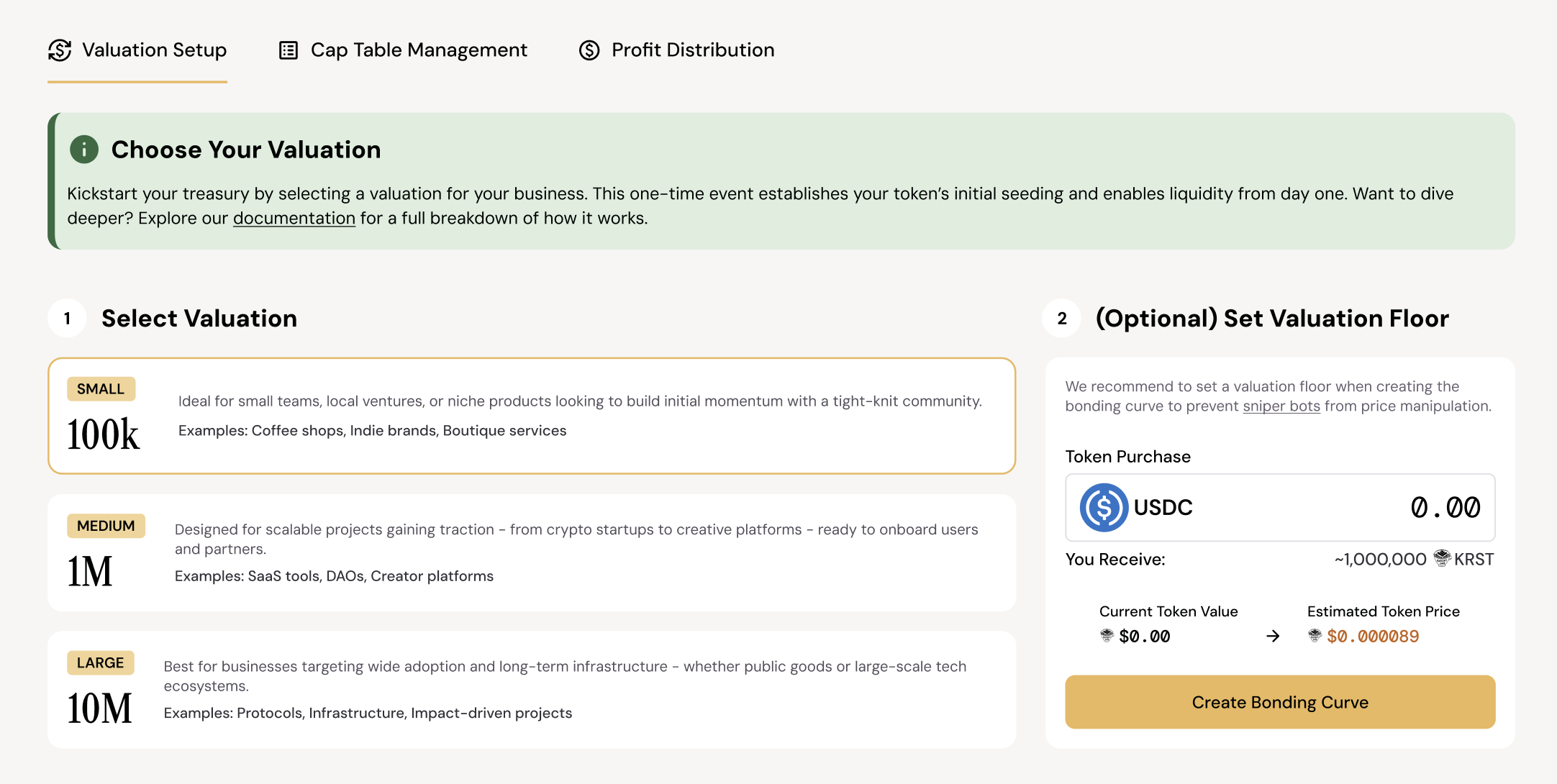Viewport: 1557px width, 784px height.
Task: Click the USDC coin icon
Action: (x=1104, y=508)
